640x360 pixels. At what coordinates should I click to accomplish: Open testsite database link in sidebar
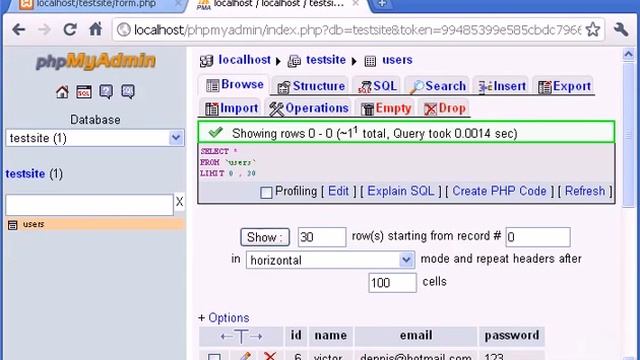point(25,174)
